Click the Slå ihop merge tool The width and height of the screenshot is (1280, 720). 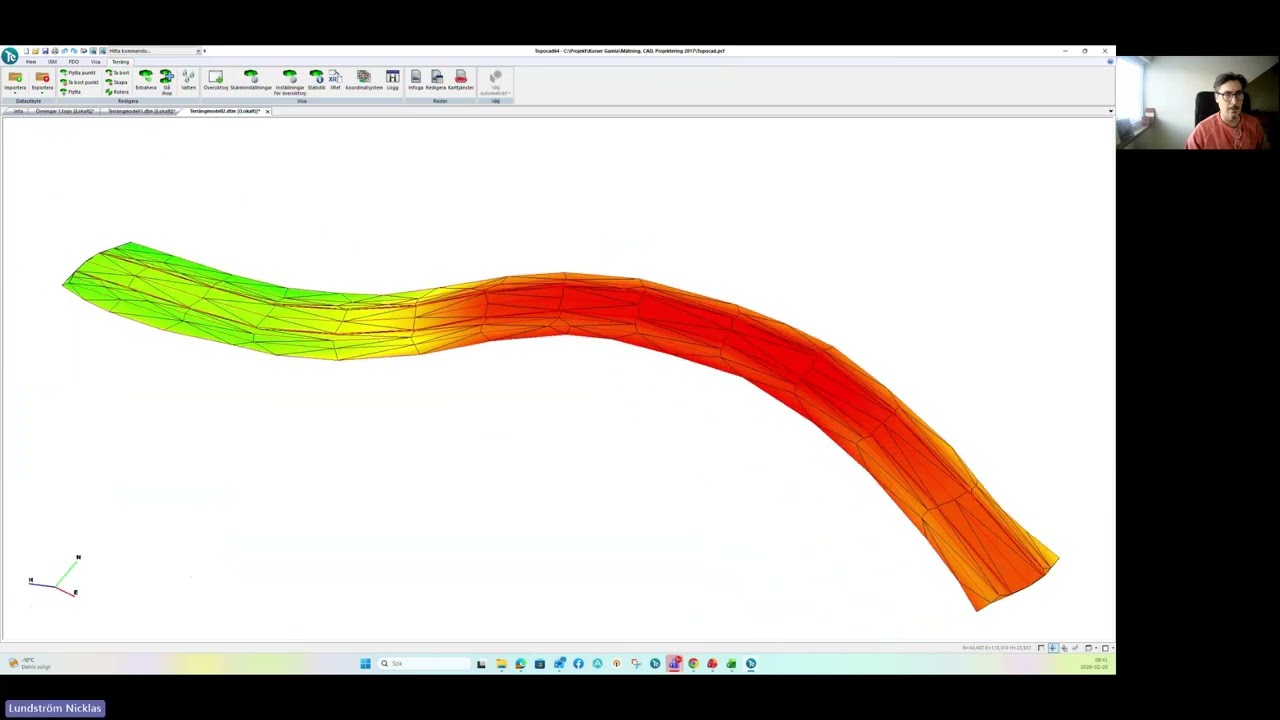point(167,82)
